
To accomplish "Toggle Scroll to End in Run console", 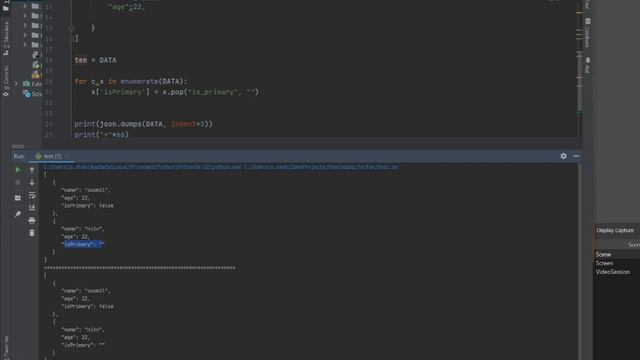I will (x=32, y=208).
